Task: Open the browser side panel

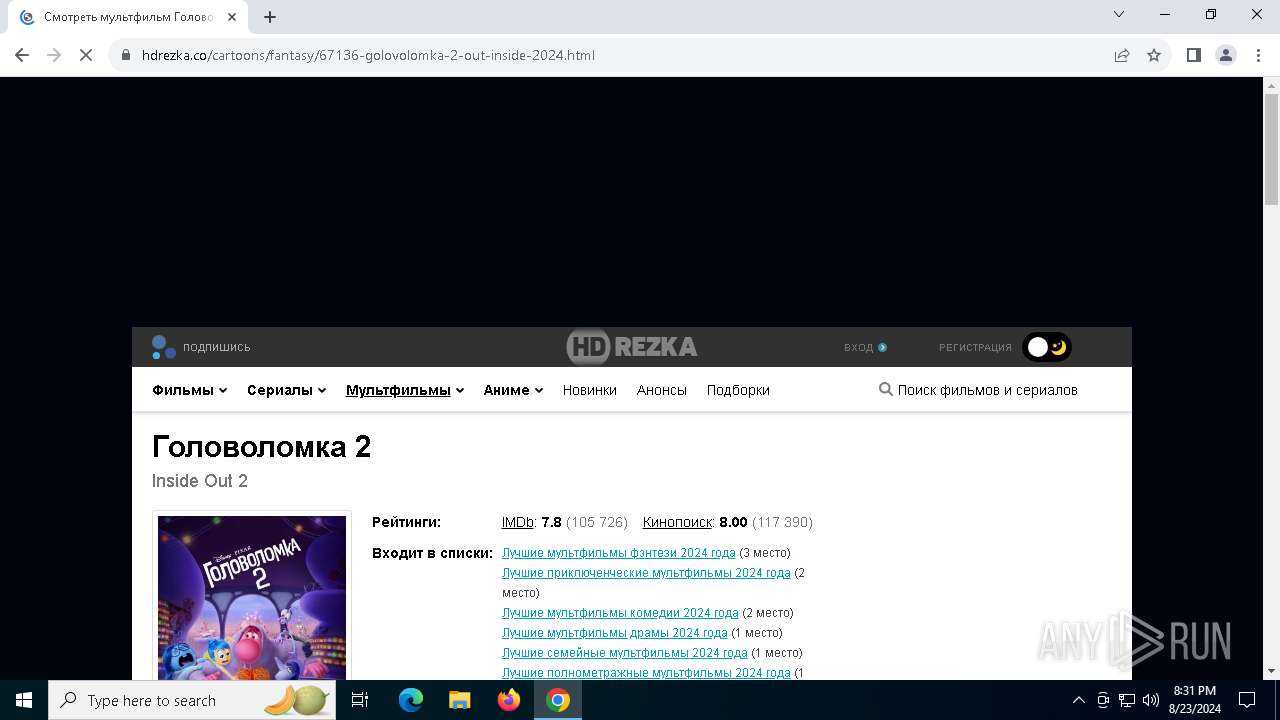Action: pyautogui.click(x=1193, y=55)
